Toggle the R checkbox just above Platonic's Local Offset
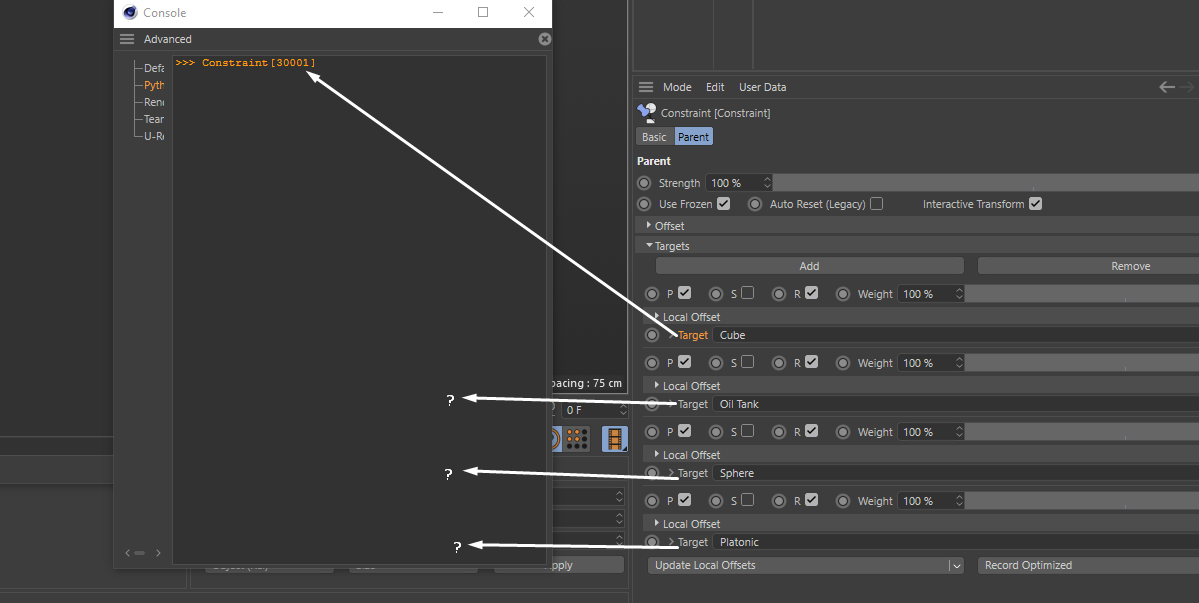1199x603 pixels. coord(811,500)
